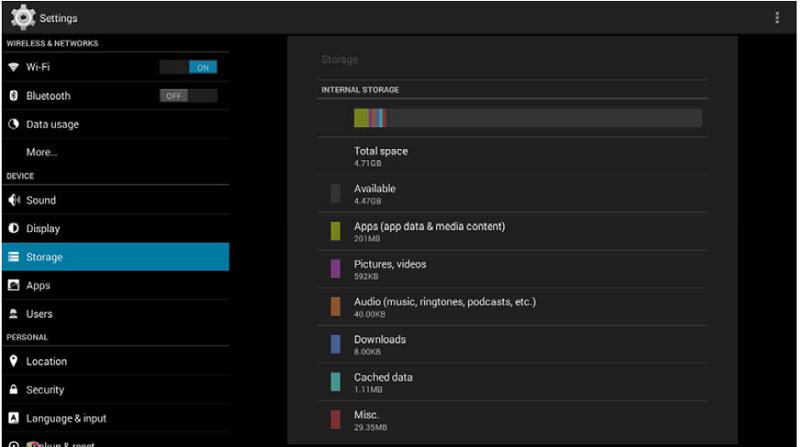Click the internal storage usage bar

point(527,118)
